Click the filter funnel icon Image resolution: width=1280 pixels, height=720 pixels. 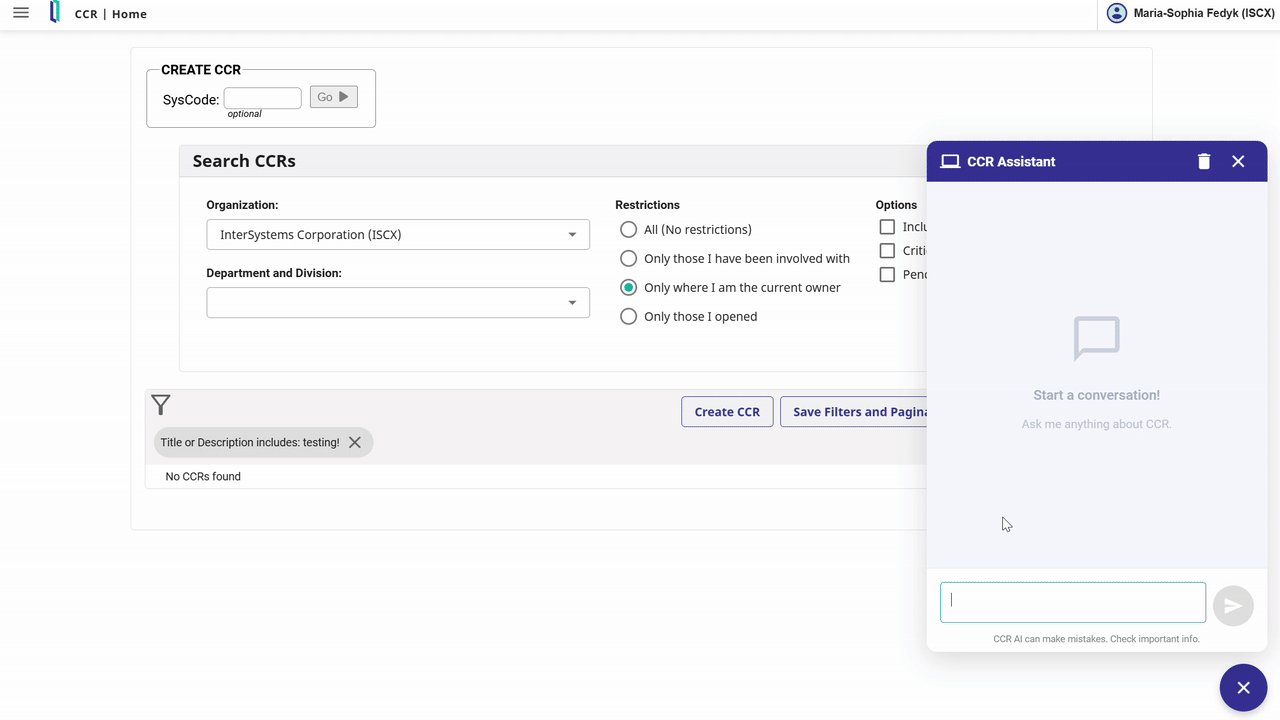[x=161, y=405]
